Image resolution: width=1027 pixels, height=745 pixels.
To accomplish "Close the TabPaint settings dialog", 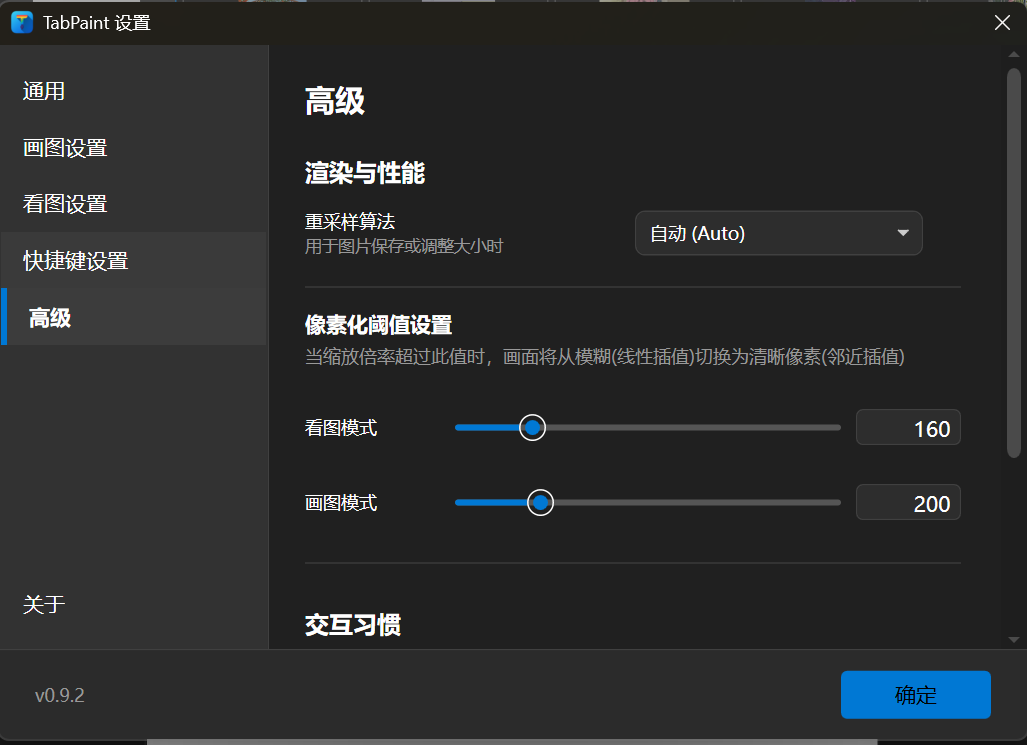I will [1002, 22].
